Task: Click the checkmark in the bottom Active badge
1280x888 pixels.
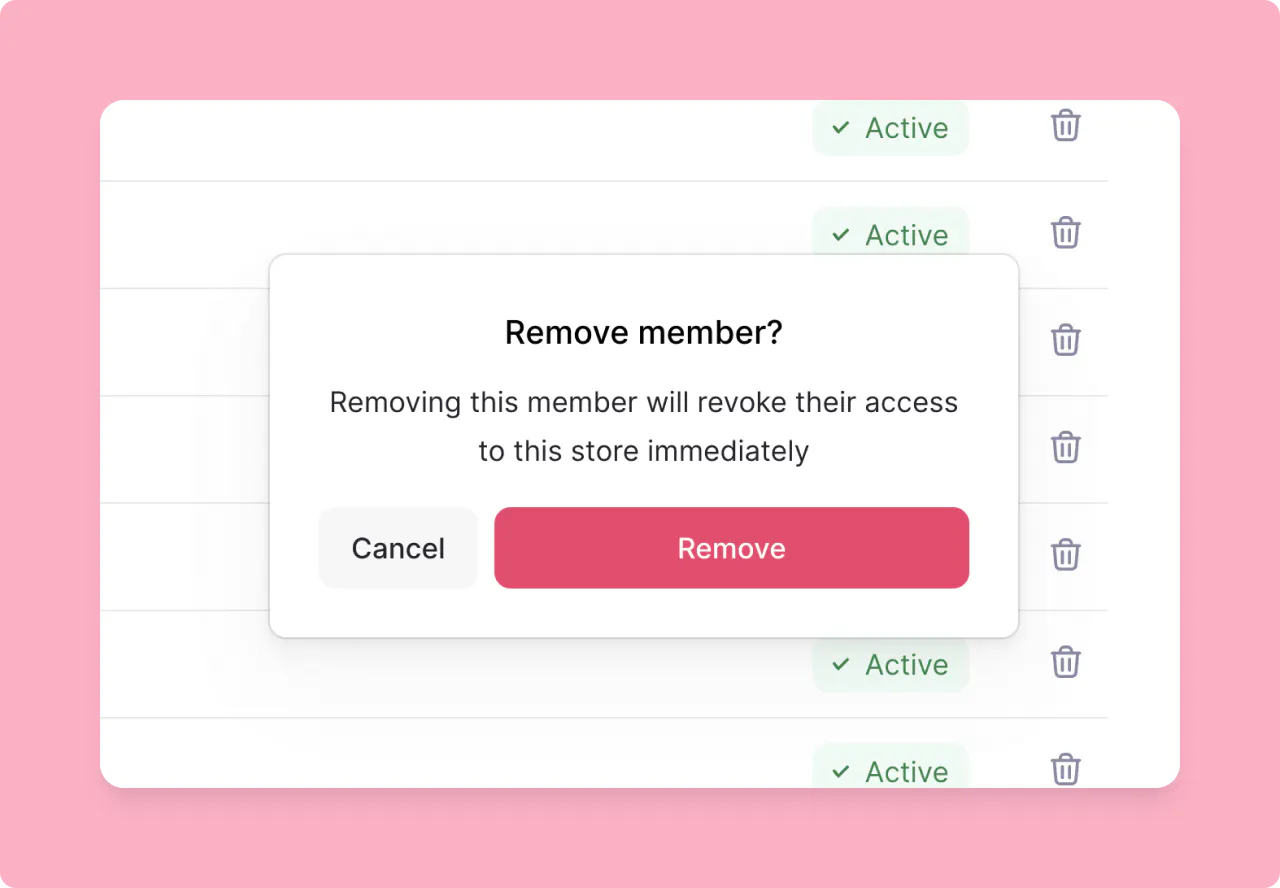Action: pyautogui.click(x=840, y=772)
